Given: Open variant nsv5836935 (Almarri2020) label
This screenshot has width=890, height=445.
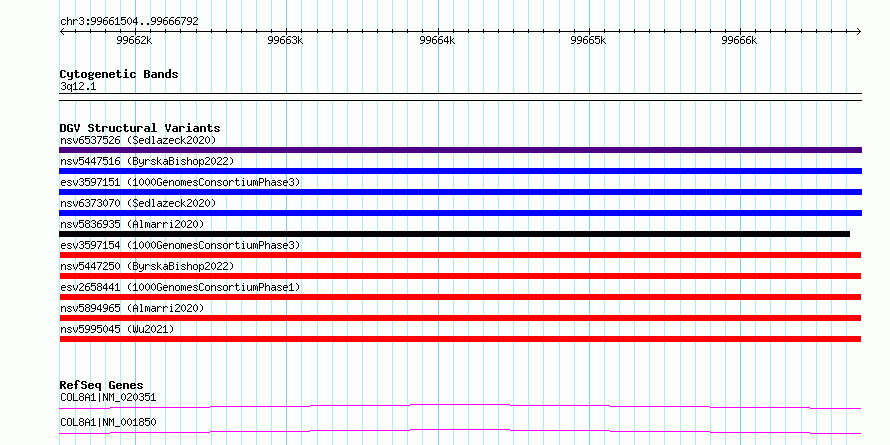Looking at the screenshot, I should pos(132,224).
